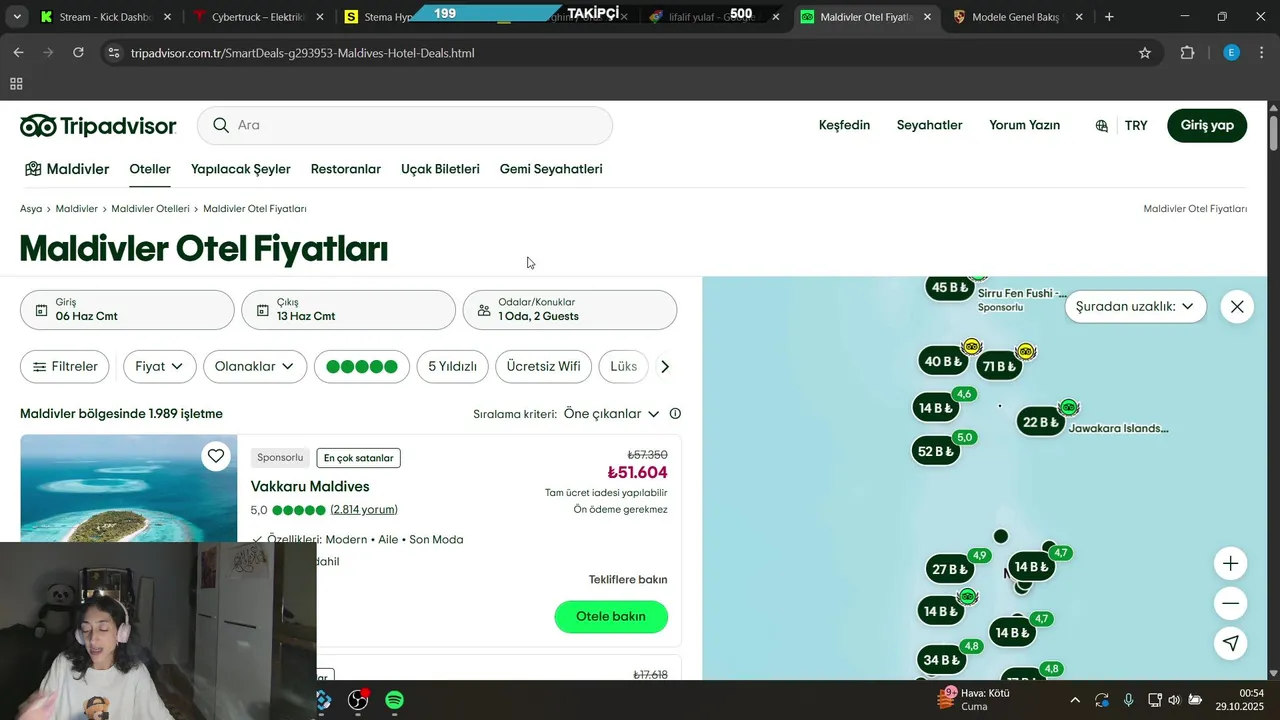The image size is (1280, 720).
Task: Click the Asya breadcrumb link
Action: (x=31, y=209)
